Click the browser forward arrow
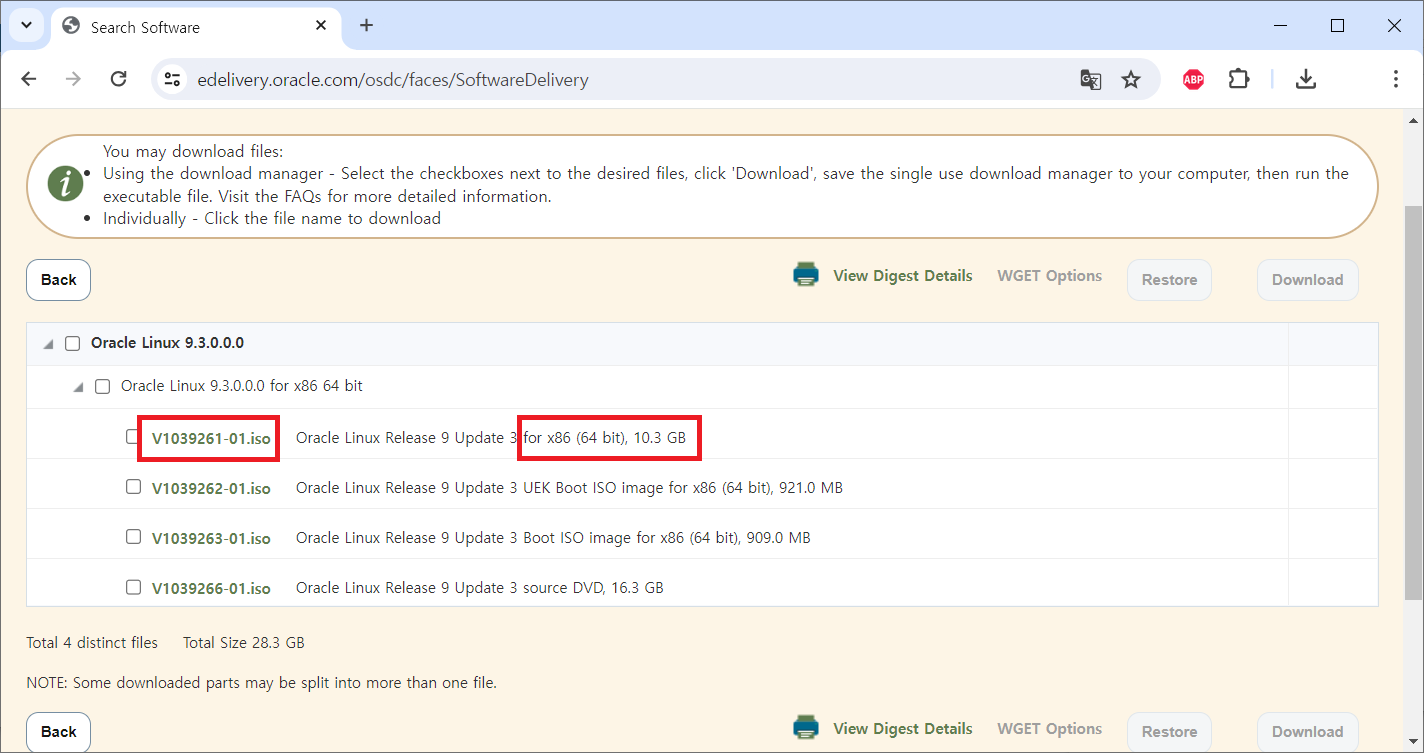This screenshot has height=753, width=1424. click(73, 79)
